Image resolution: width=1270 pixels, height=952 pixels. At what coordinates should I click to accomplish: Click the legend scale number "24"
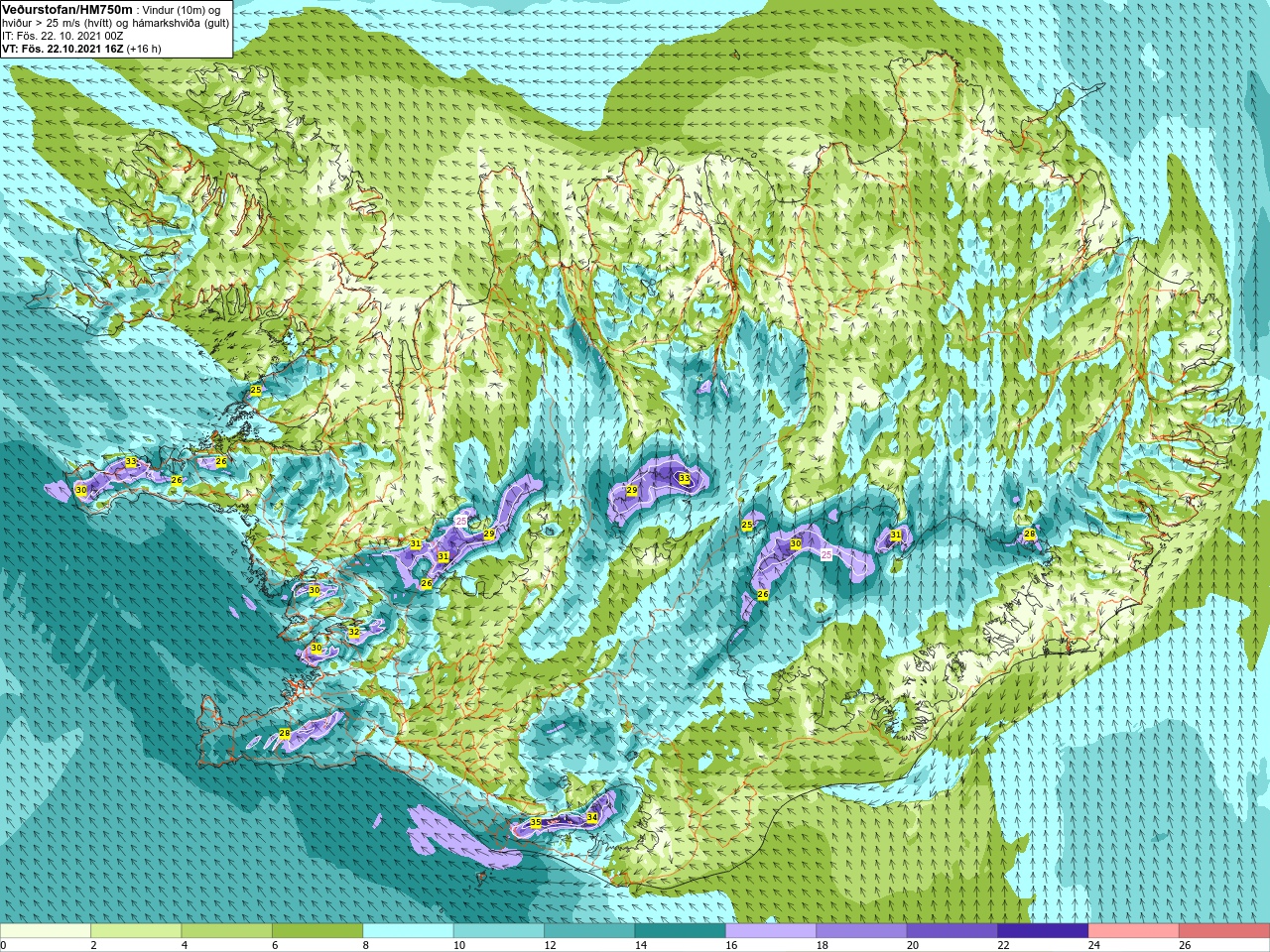[x=1093, y=946]
